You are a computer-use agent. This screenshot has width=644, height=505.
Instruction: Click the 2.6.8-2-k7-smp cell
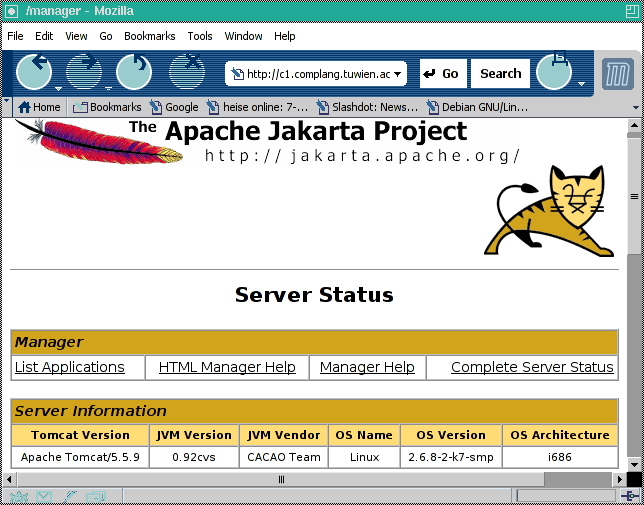click(451, 457)
